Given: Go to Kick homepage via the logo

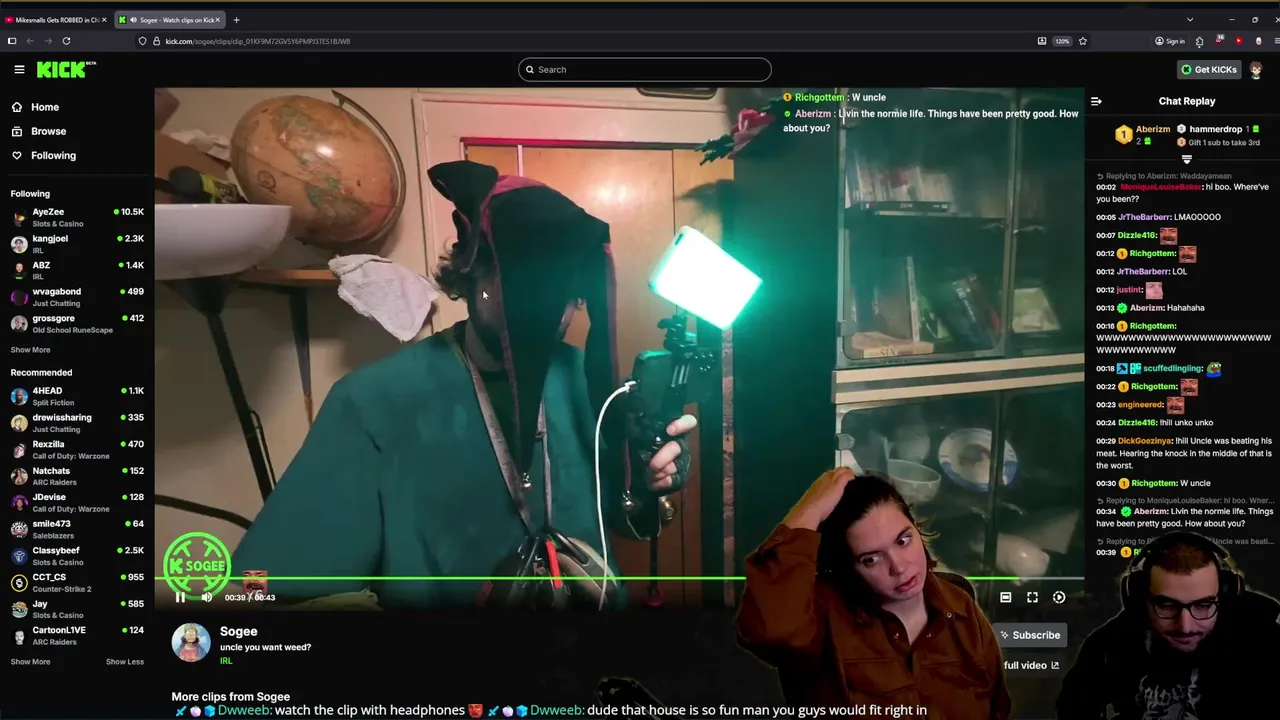Looking at the screenshot, I should (x=66, y=69).
